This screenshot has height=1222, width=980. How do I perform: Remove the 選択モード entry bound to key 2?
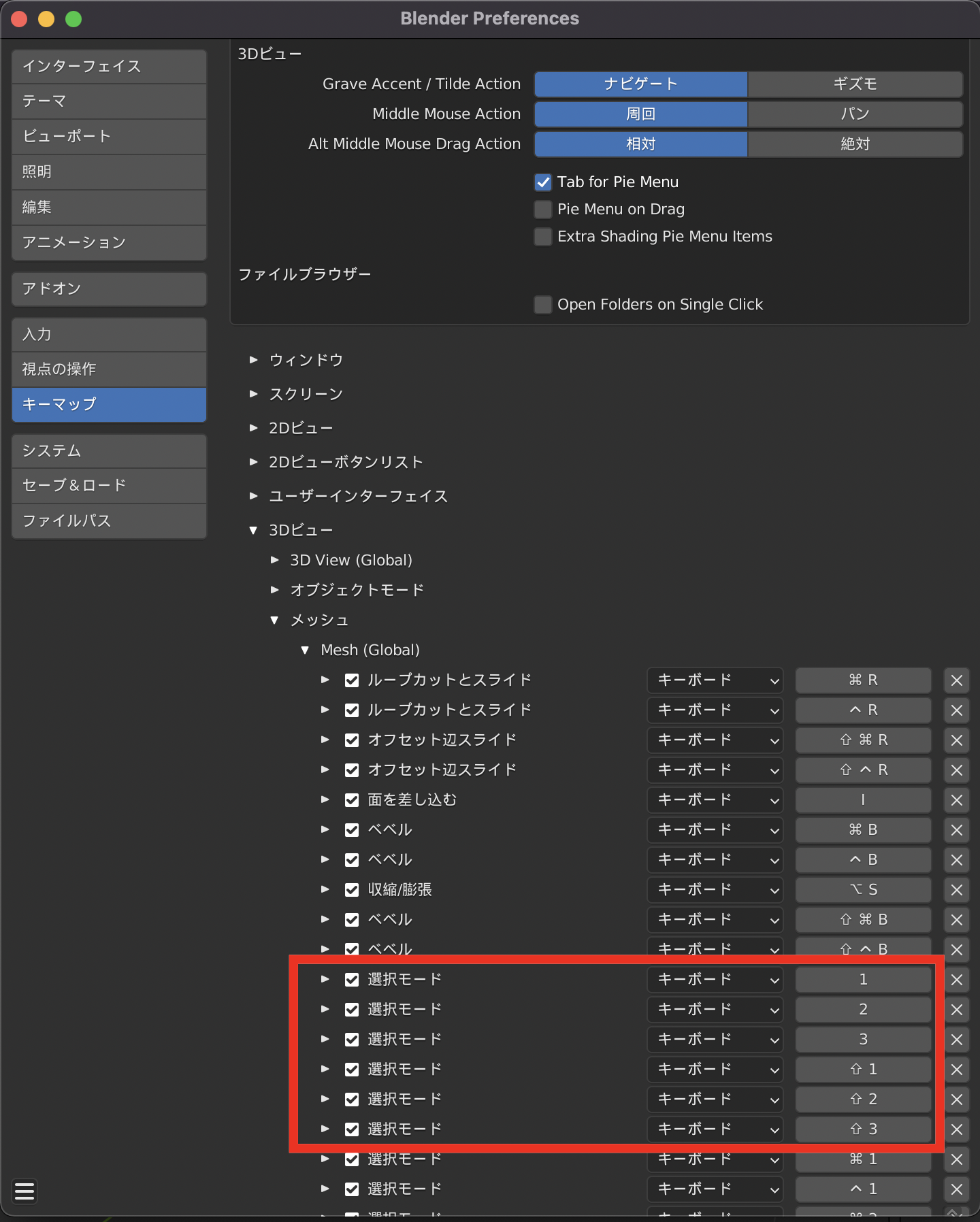click(956, 1010)
